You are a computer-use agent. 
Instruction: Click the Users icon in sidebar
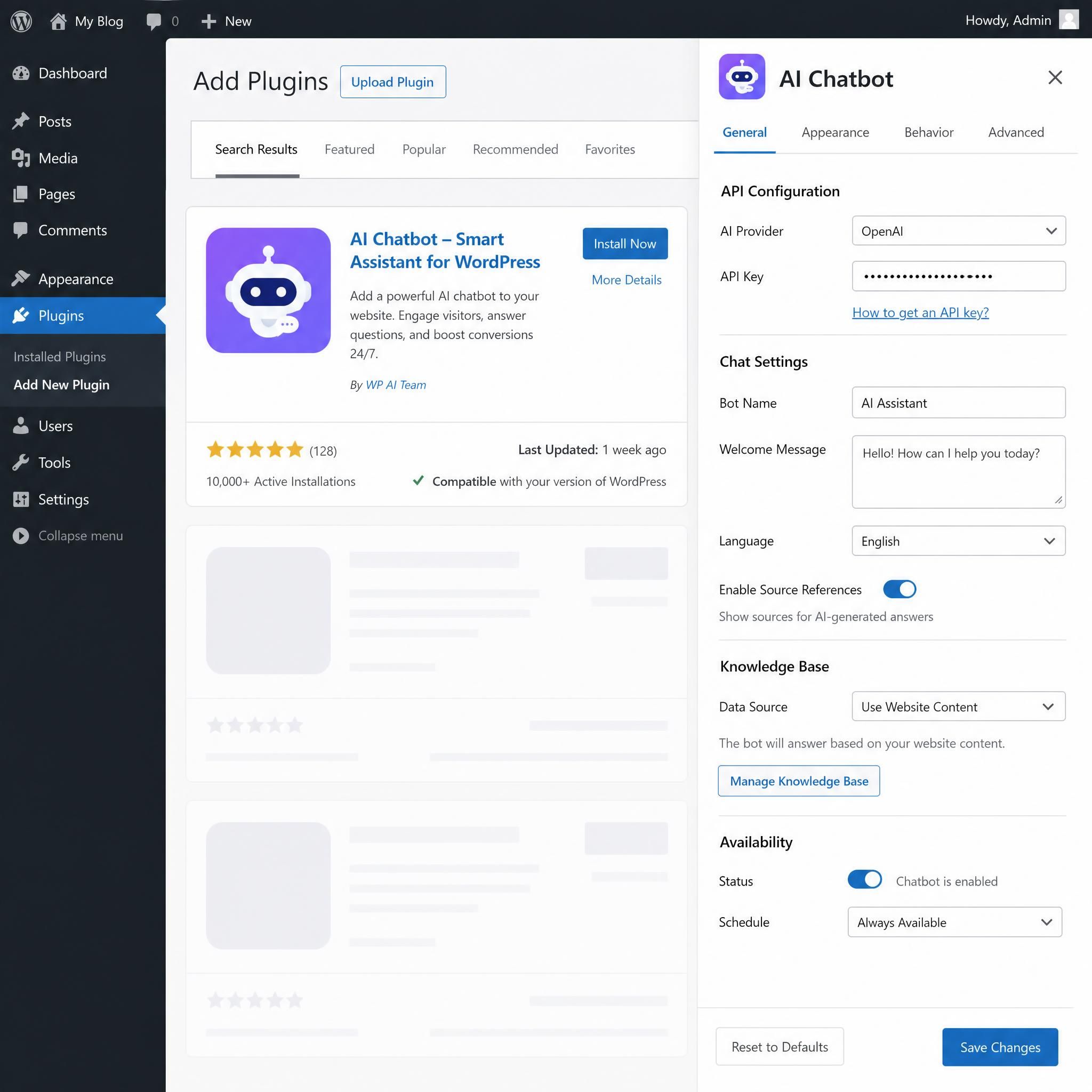click(21, 425)
